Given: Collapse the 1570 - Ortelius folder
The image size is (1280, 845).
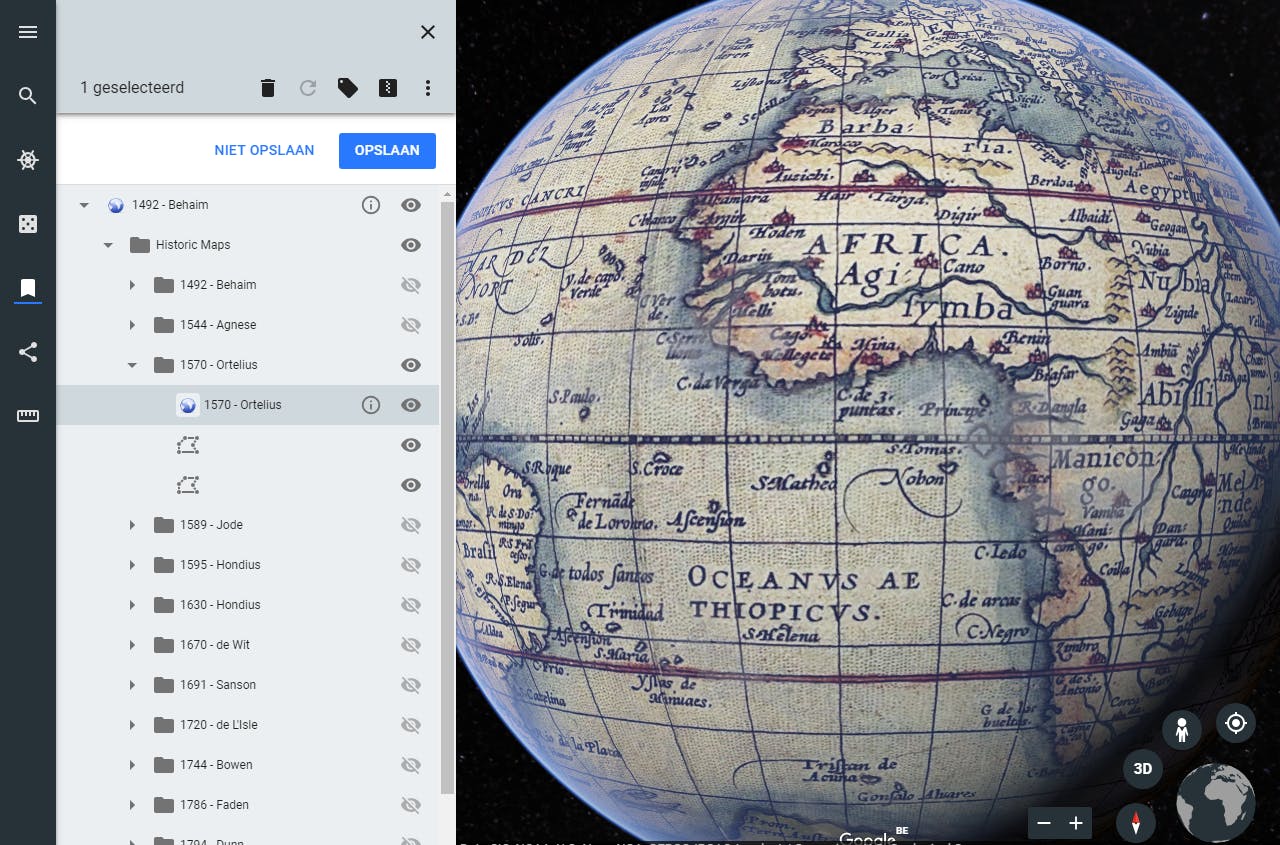Looking at the screenshot, I should tap(132, 365).
